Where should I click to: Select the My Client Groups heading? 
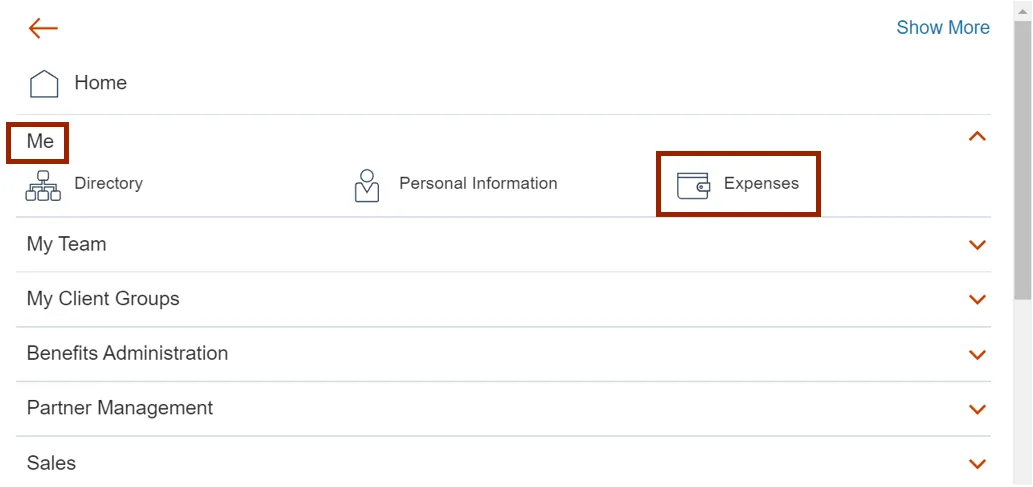click(x=103, y=299)
